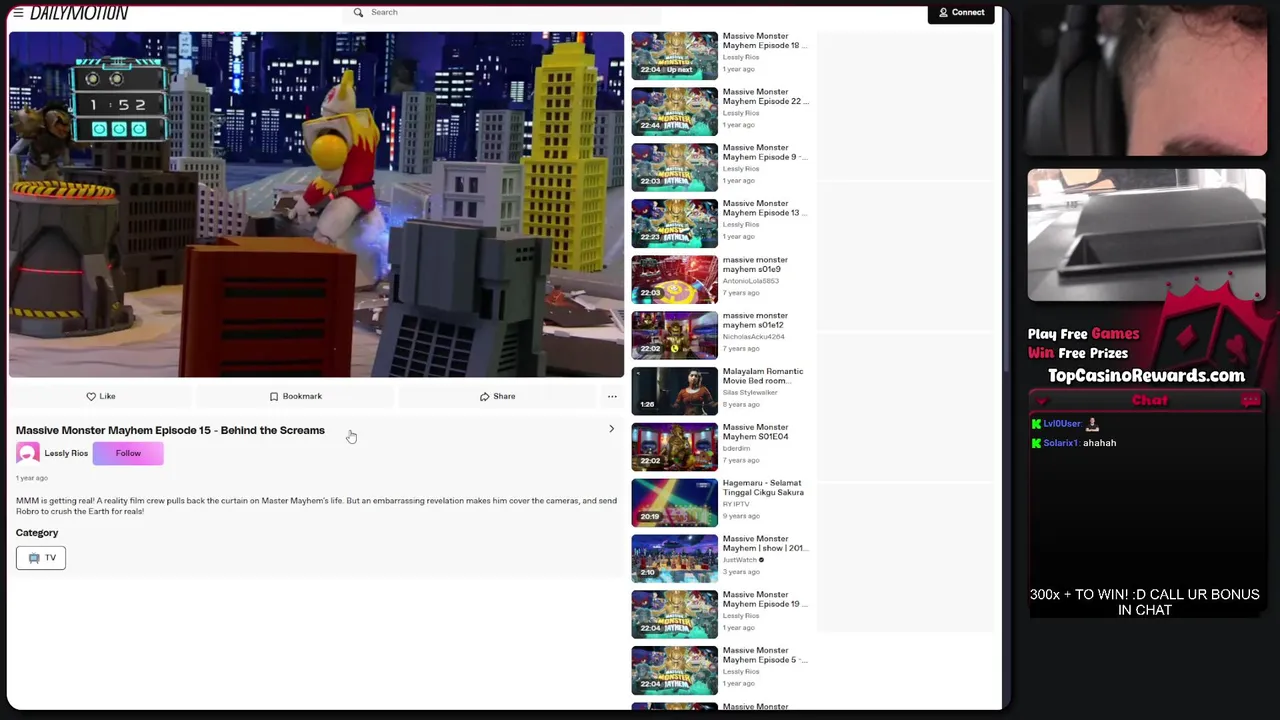Click the video title Behind the Screams
Screen dimensions: 1280x720
(x=170, y=430)
